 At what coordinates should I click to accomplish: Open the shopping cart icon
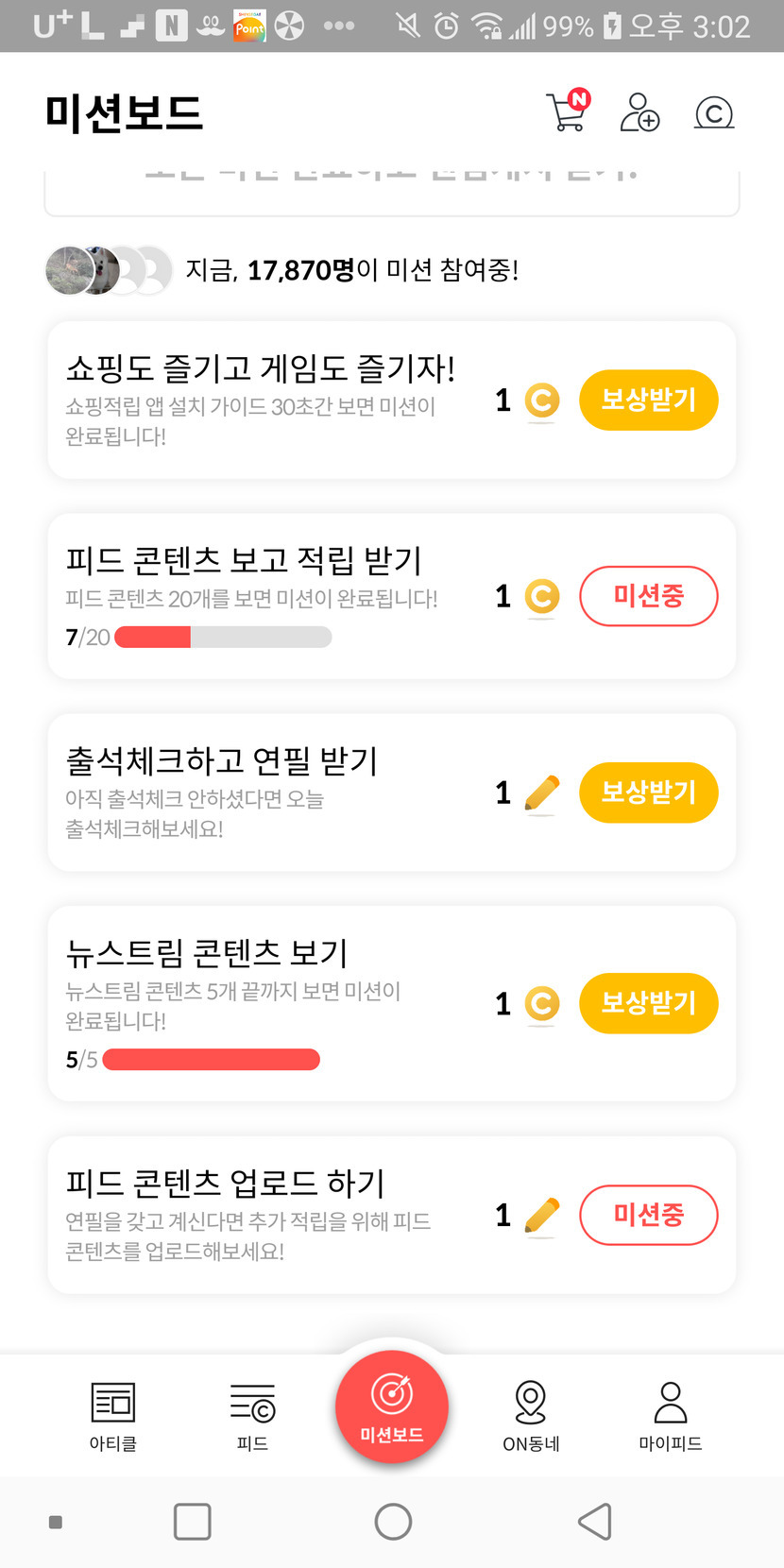pos(568,112)
